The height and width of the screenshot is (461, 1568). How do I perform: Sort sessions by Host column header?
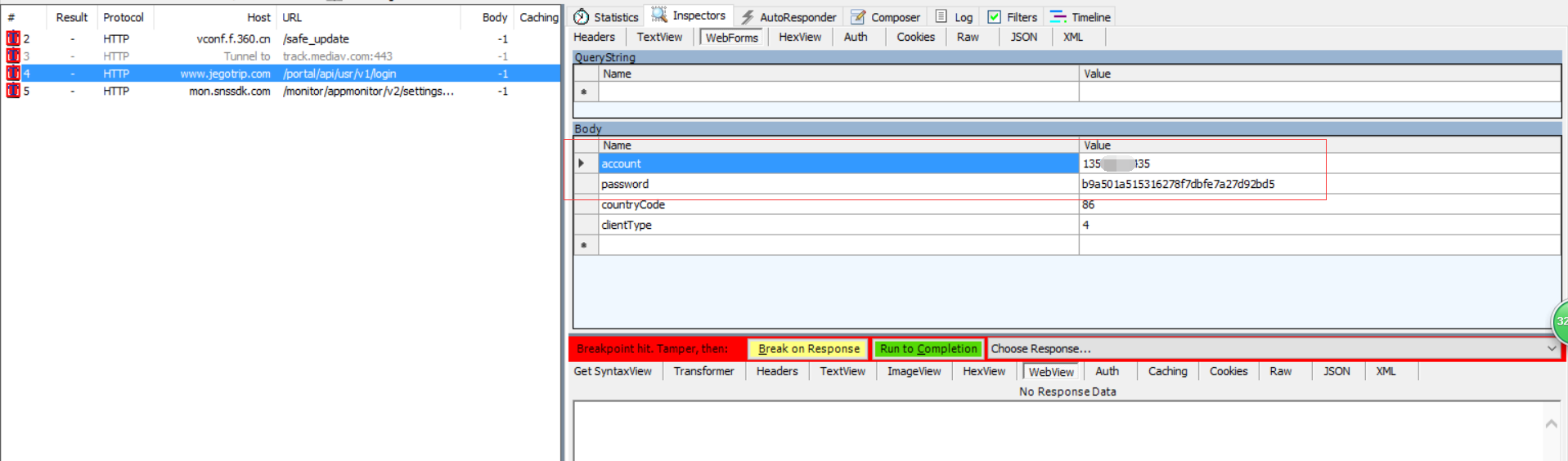tap(215, 17)
